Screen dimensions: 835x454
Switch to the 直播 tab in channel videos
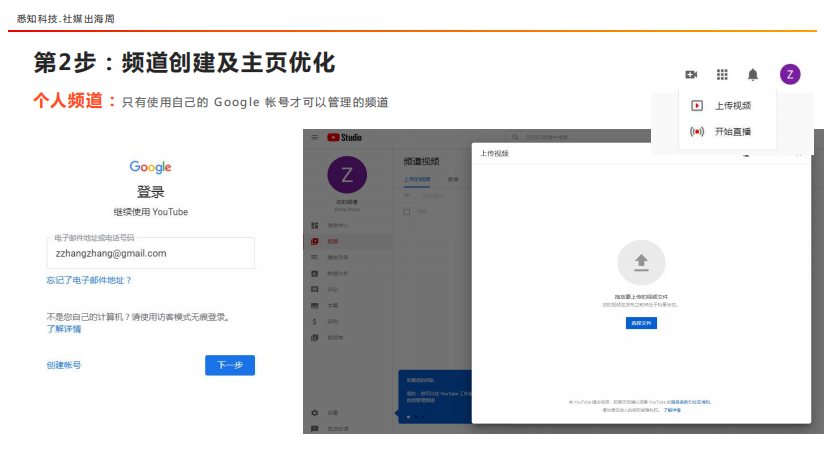[x=453, y=179]
